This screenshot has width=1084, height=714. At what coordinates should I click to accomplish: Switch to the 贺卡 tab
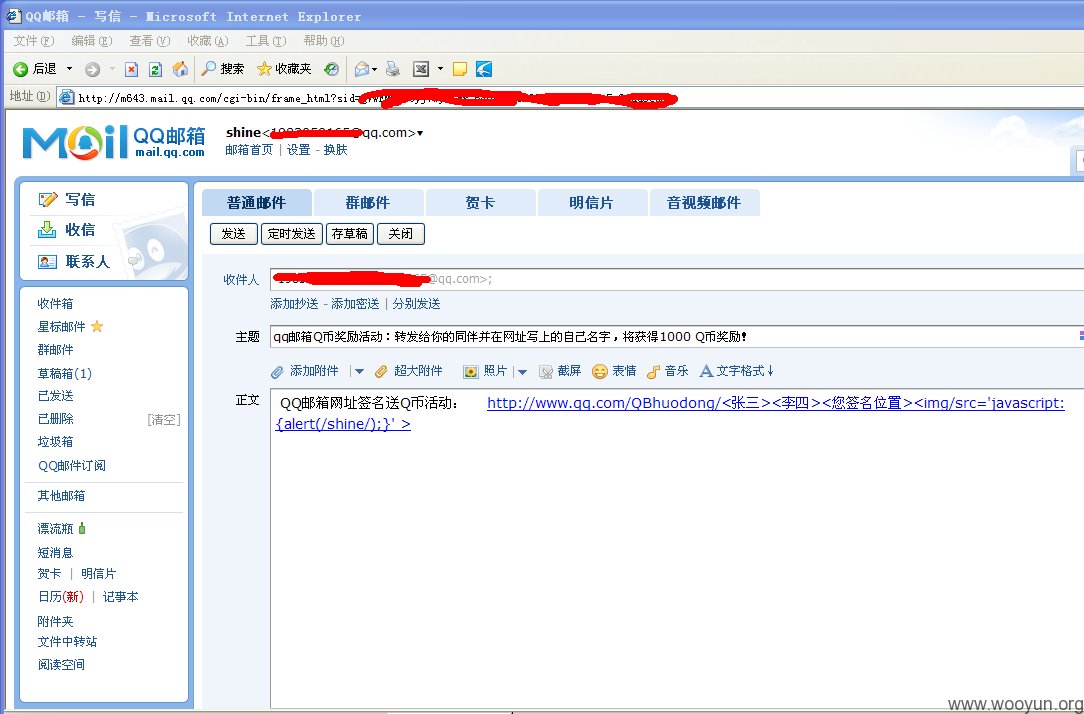click(x=480, y=203)
